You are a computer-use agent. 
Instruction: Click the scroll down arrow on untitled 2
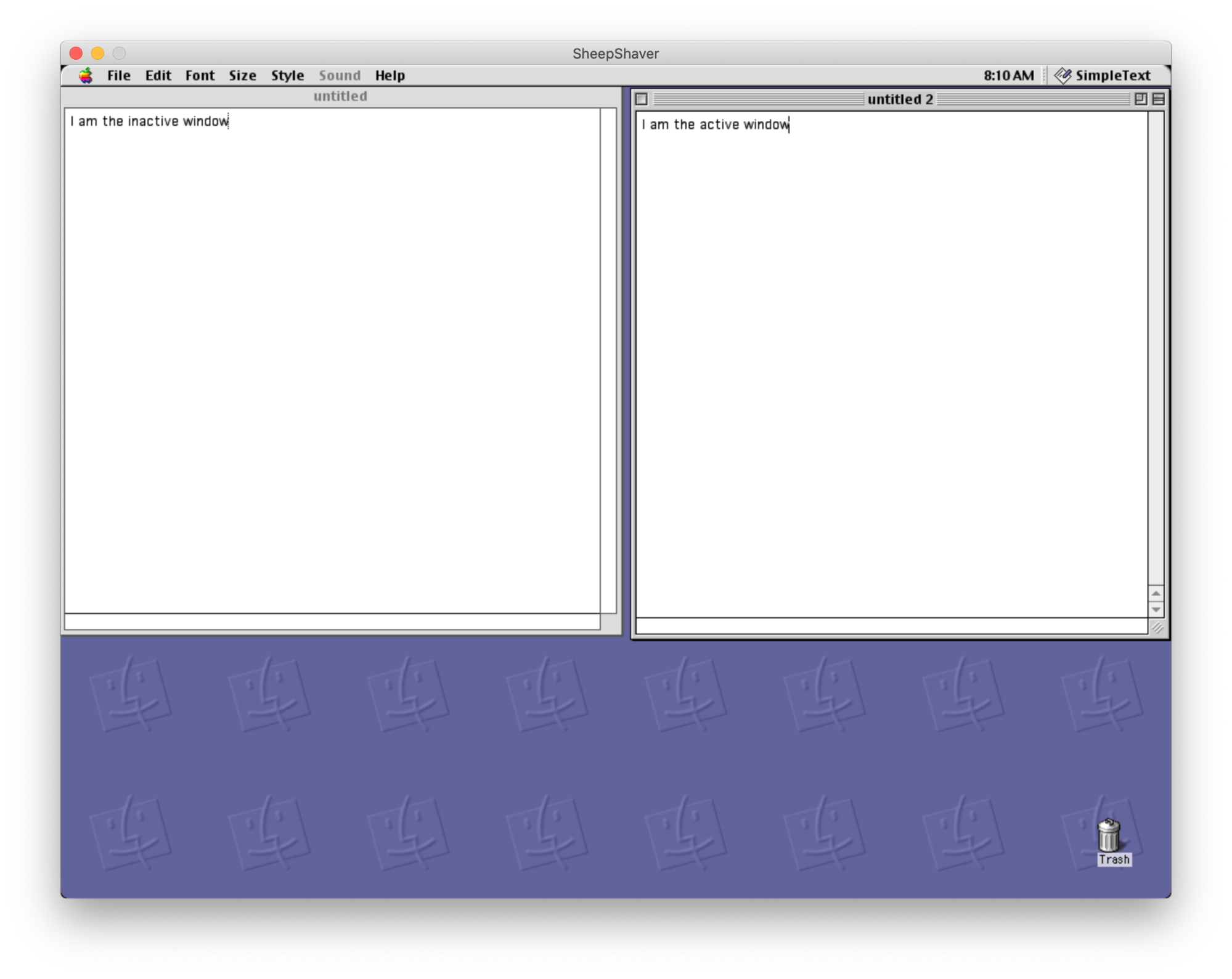point(1155,609)
